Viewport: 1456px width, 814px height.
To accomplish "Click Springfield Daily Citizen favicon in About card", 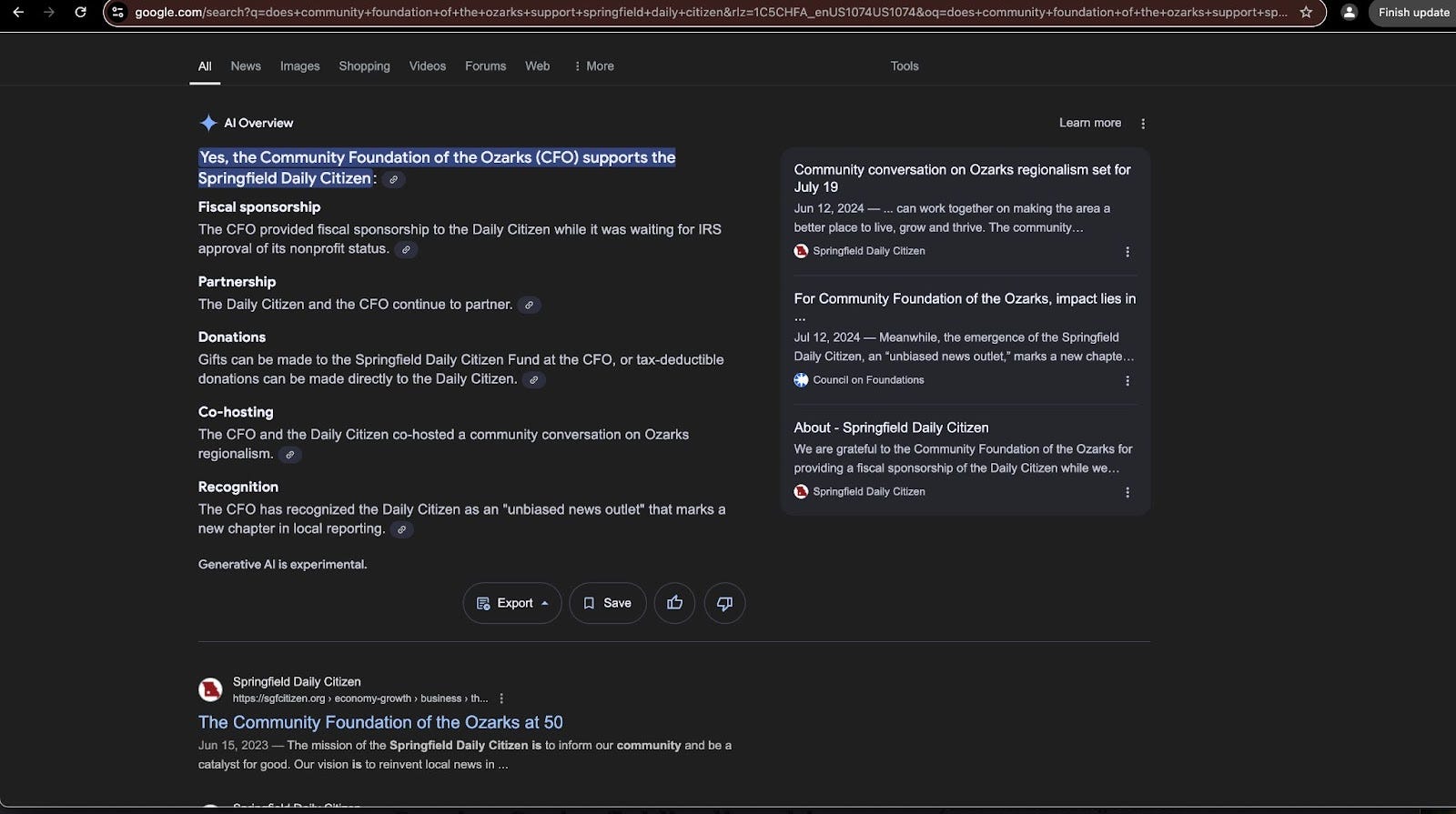I will click(801, 491).
